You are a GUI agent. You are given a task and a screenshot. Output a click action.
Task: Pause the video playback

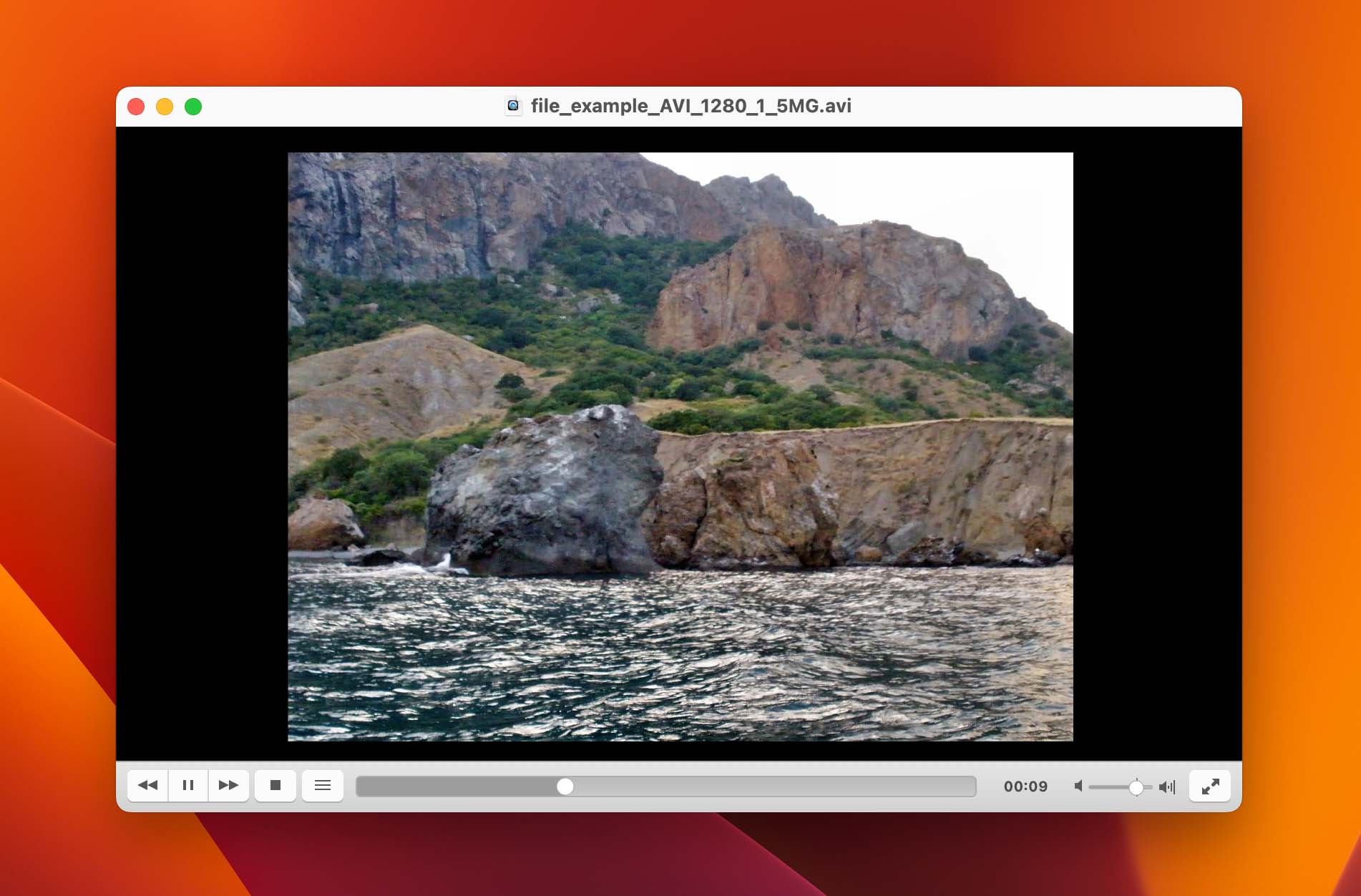click(x=188, y=785)
